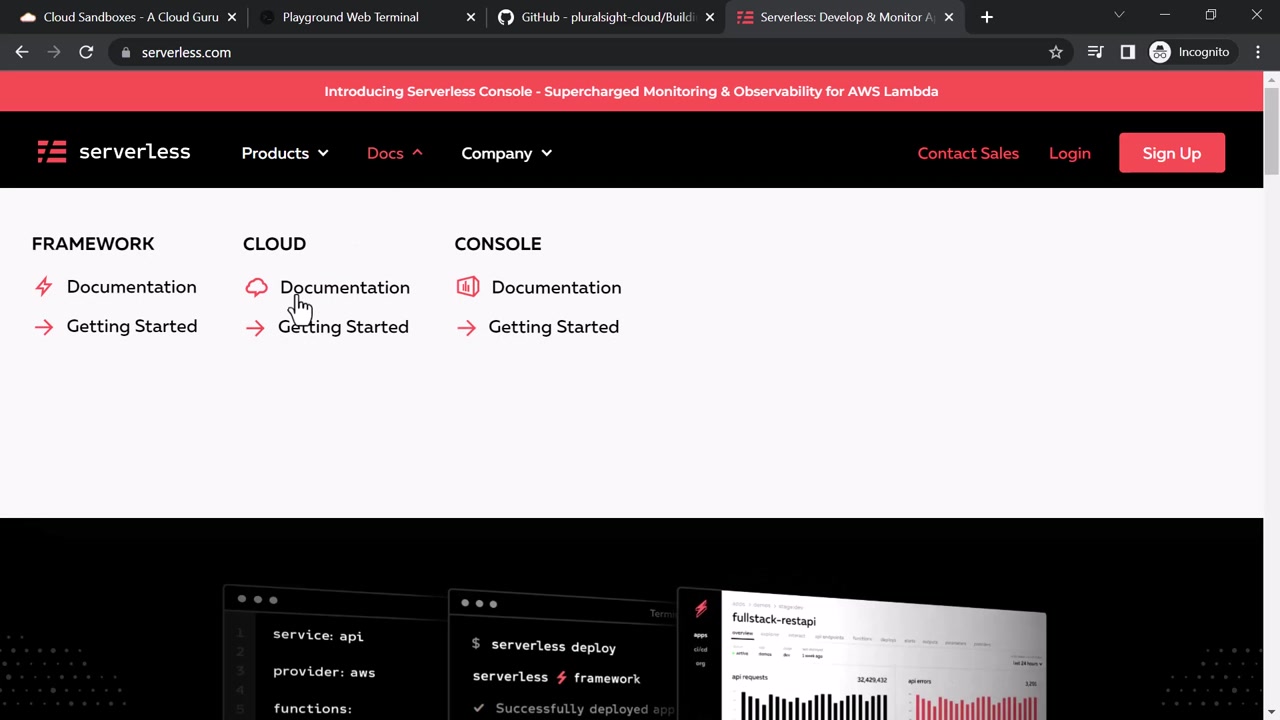The image size is (1280, 720).
Task: Click the Framework lightning bolt icon
Action: click(x=43, y=287)
